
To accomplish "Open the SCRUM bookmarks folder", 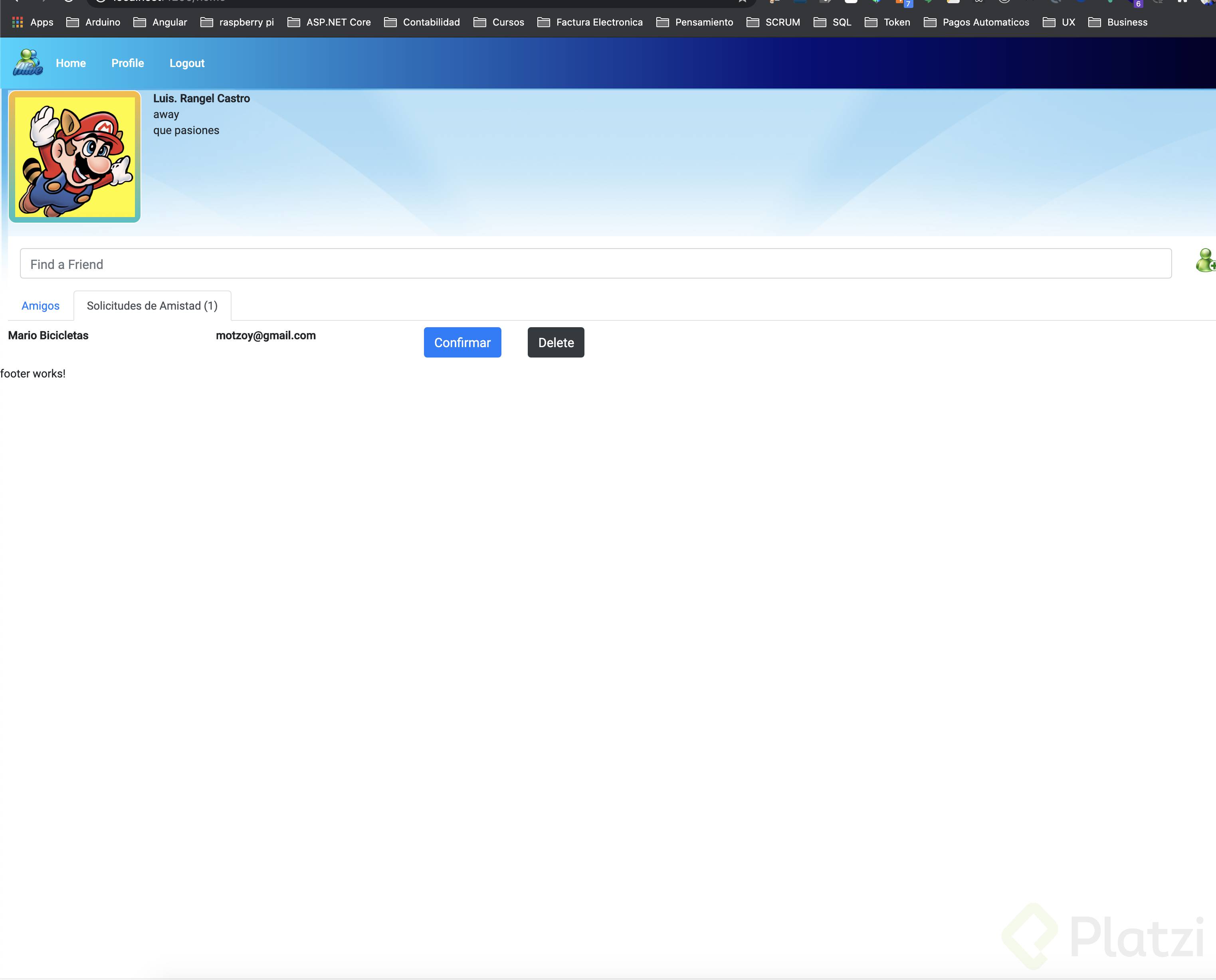I will [782, 22].
